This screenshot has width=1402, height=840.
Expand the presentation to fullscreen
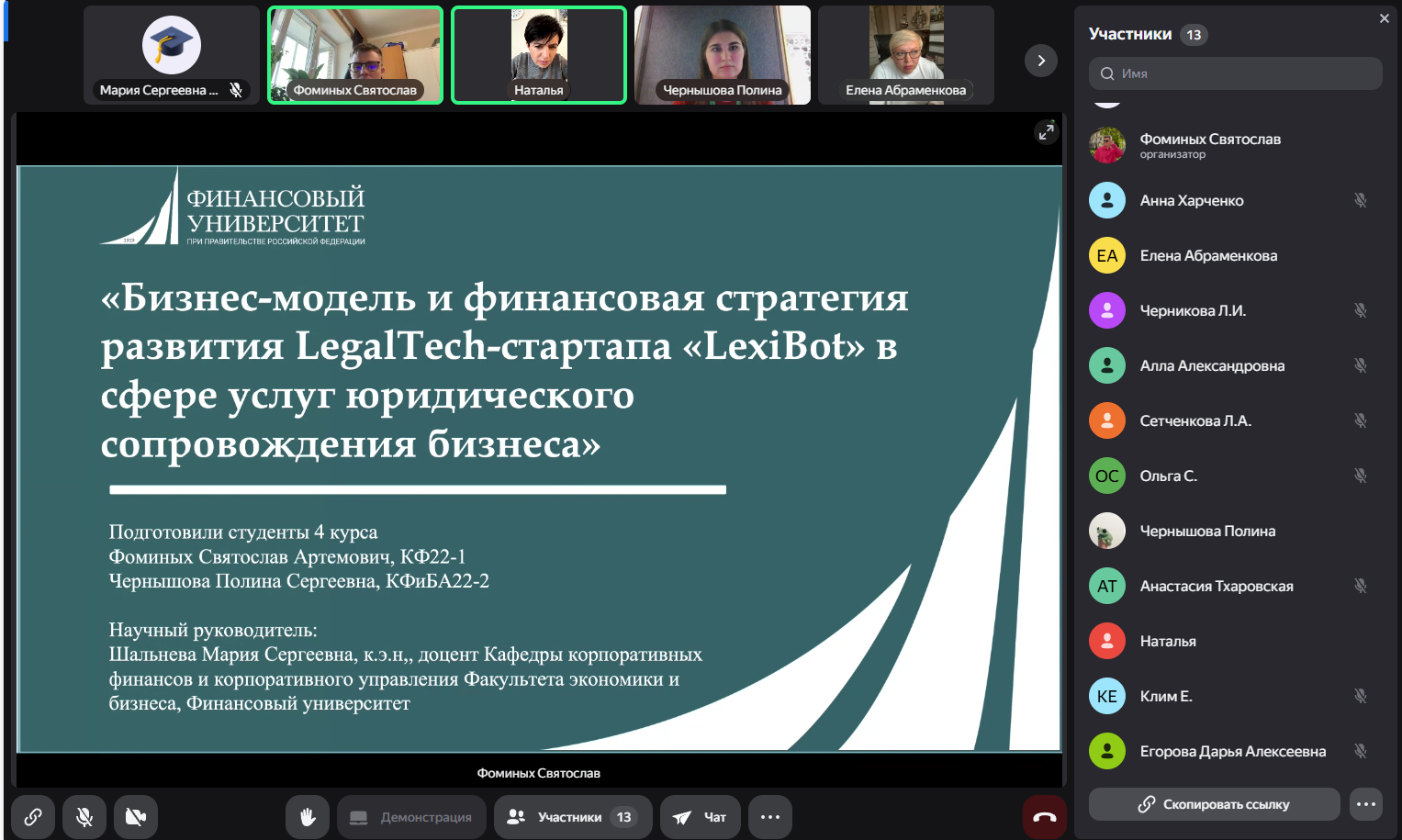coord(1046,132)
